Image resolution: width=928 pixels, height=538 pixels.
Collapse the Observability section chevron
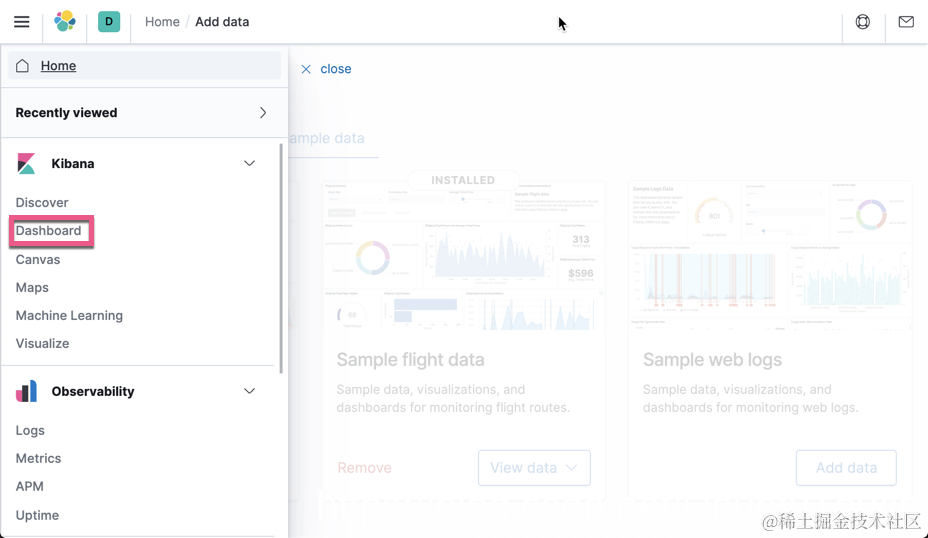click(249, 391)
